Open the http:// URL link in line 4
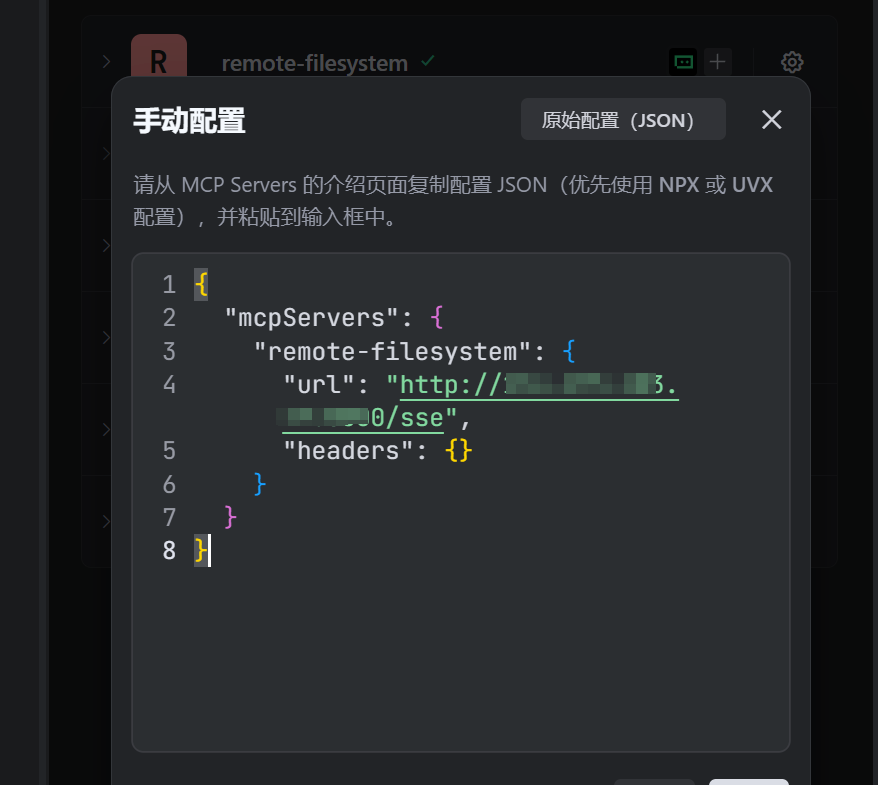 pyautogui.click(x=539, y=385)
